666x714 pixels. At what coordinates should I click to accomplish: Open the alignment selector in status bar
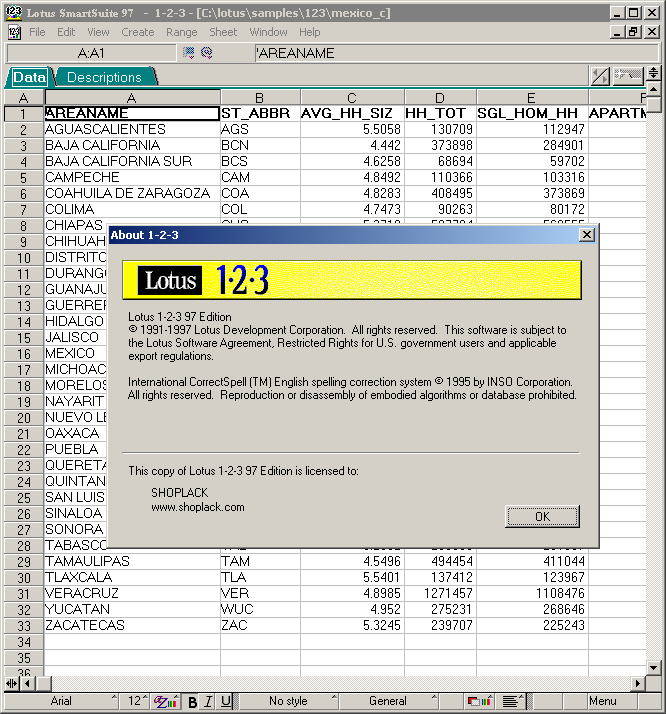tap(512, 701)
